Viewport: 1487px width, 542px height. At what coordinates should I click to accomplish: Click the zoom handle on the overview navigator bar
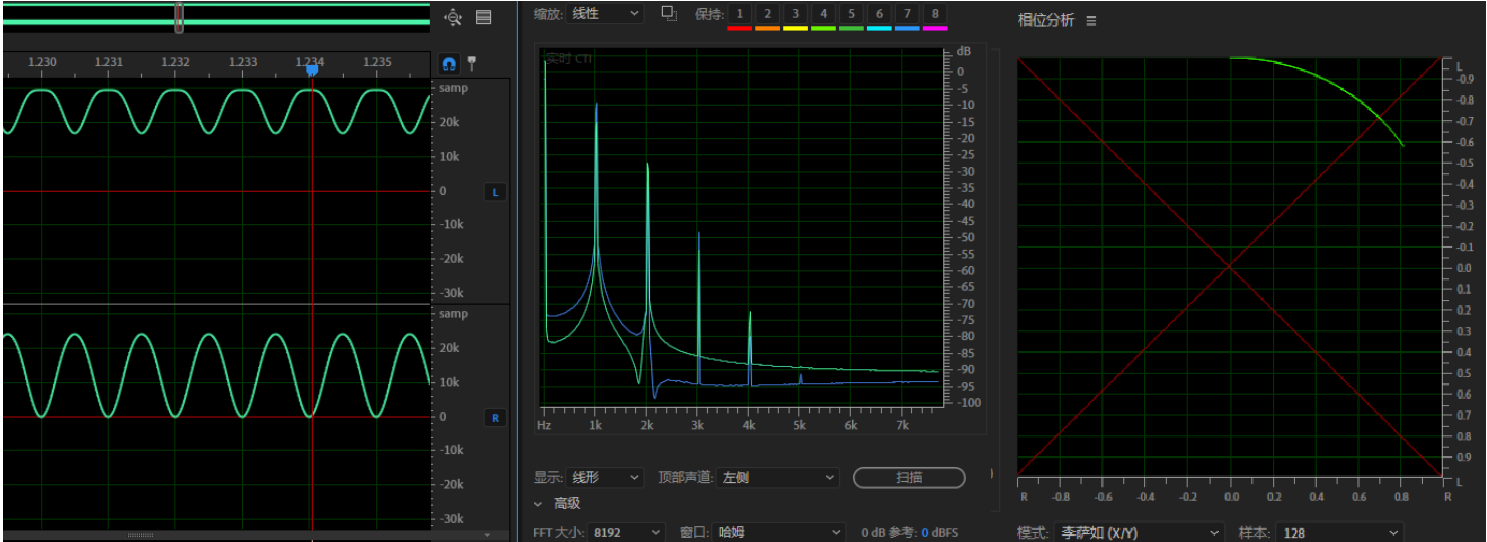(x=179, y=17)
